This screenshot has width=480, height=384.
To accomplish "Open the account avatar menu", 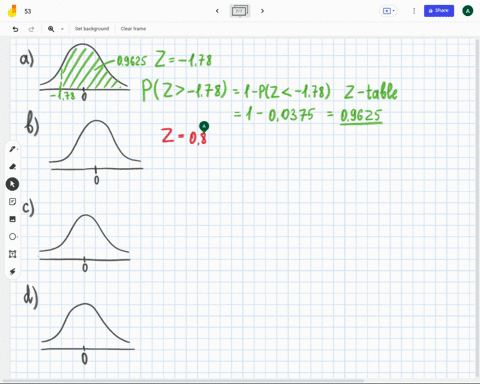I will (x=468, y=11).
